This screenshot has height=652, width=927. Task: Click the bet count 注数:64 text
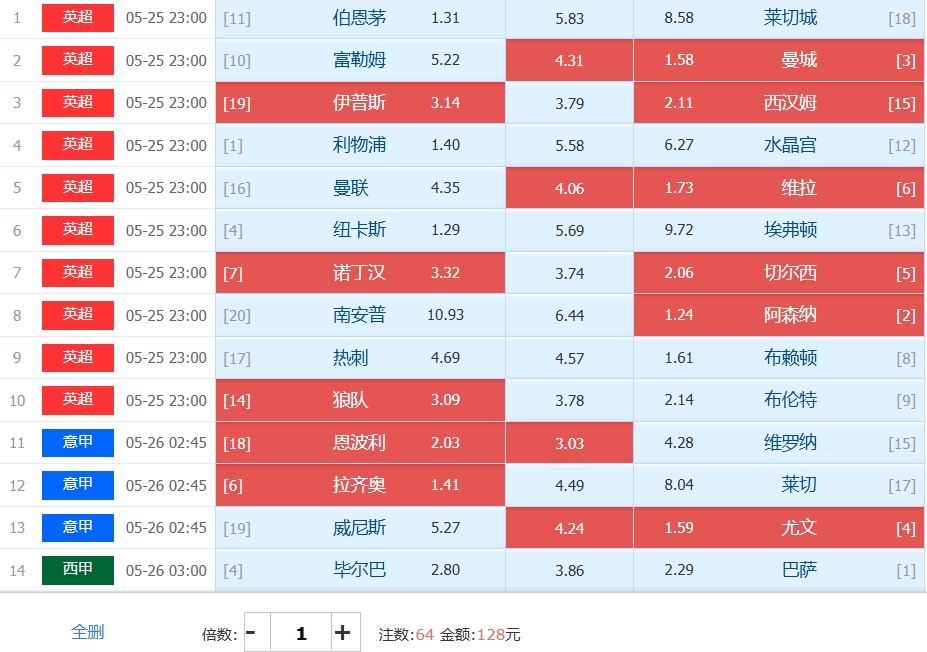coord(406,635)
